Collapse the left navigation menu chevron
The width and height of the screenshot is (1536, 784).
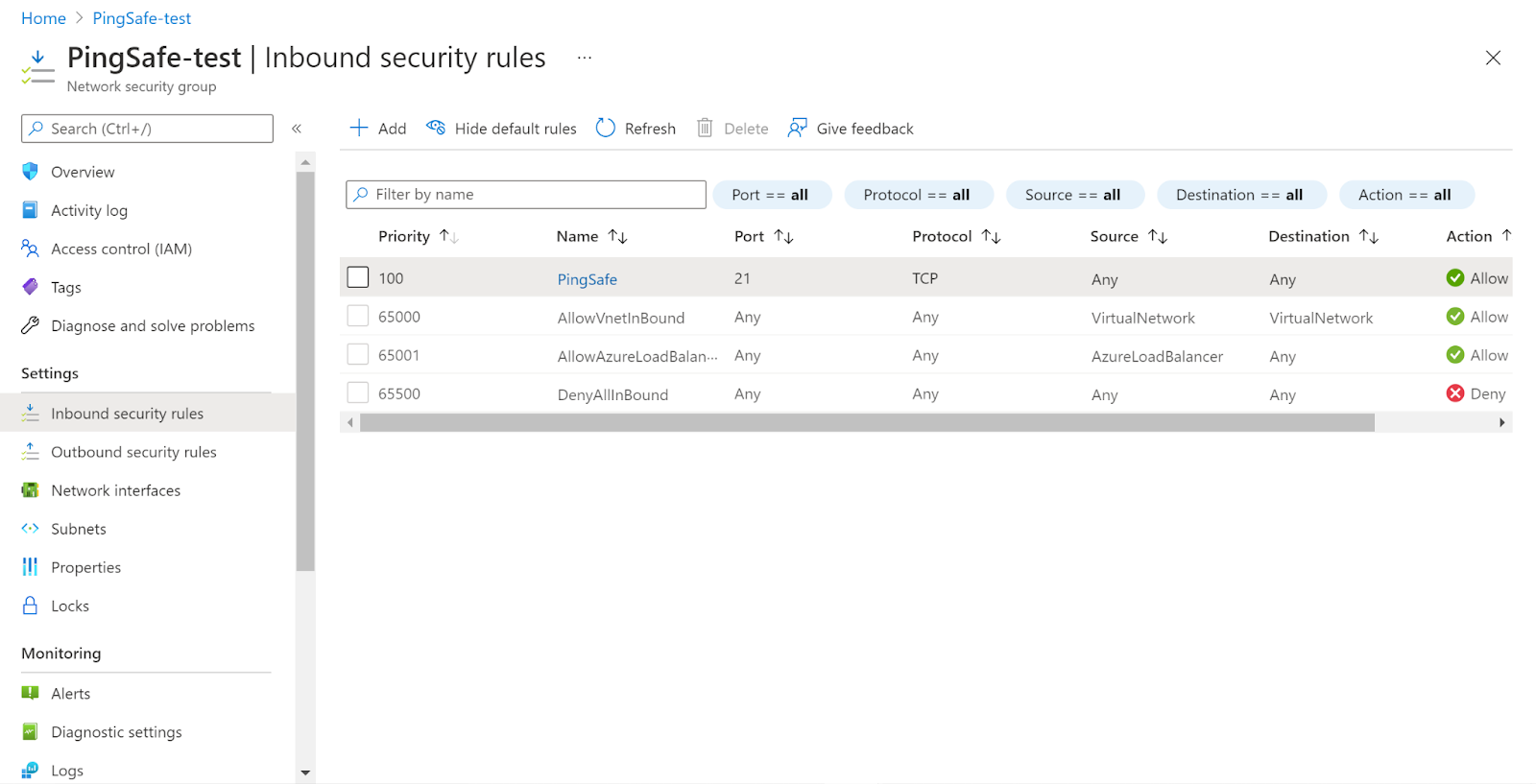click(297, 129)
